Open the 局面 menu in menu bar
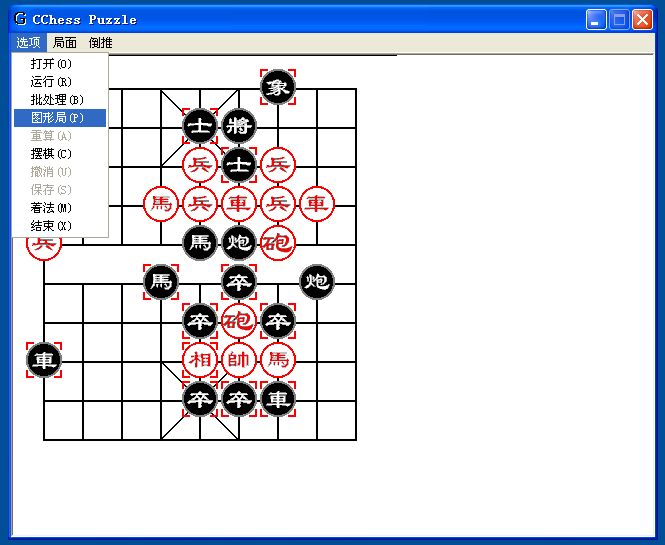The image size is (665, 545). 64,43
